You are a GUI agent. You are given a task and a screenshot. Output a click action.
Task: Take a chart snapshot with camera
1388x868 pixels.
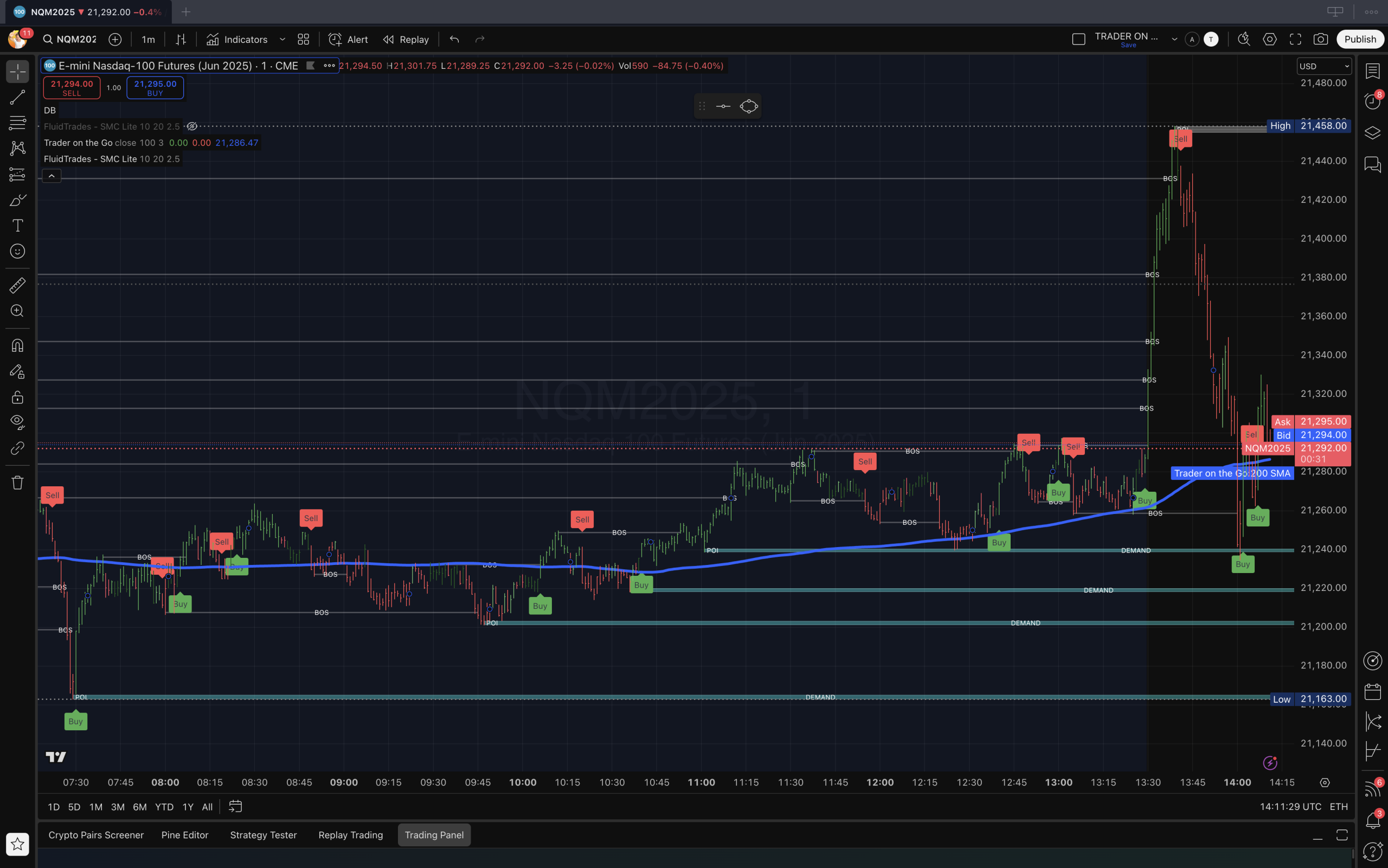pyautogui.click(x=1321, y=39)
